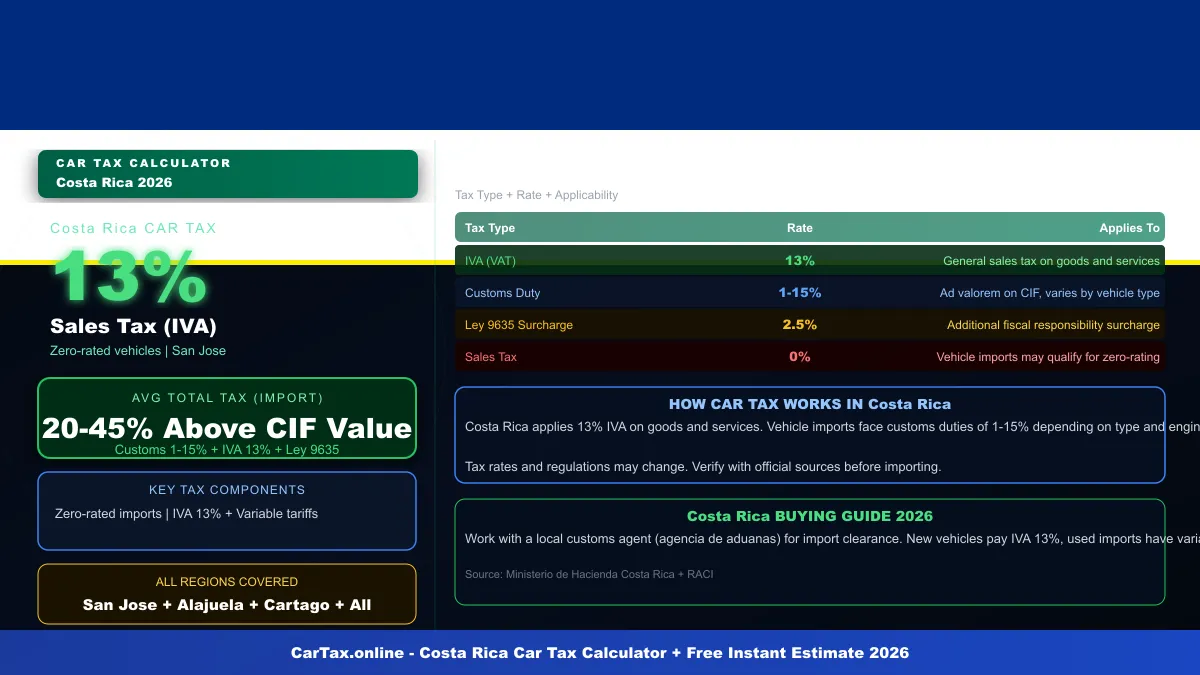Screen dimensions: 1200x675
Task: Click the large 13% sales tax figure
Action: [129, 277]
